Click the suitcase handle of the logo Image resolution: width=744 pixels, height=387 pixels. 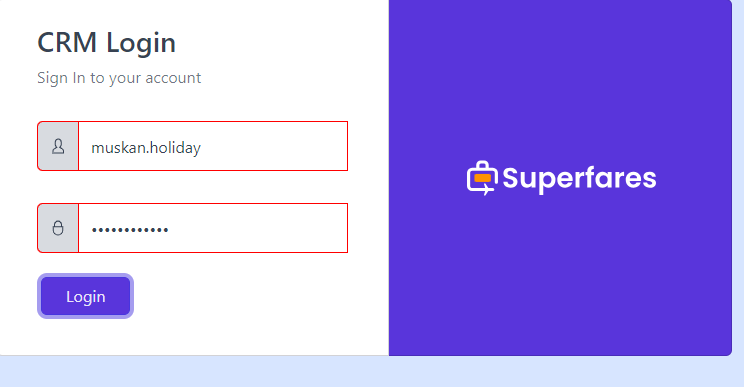483,165
